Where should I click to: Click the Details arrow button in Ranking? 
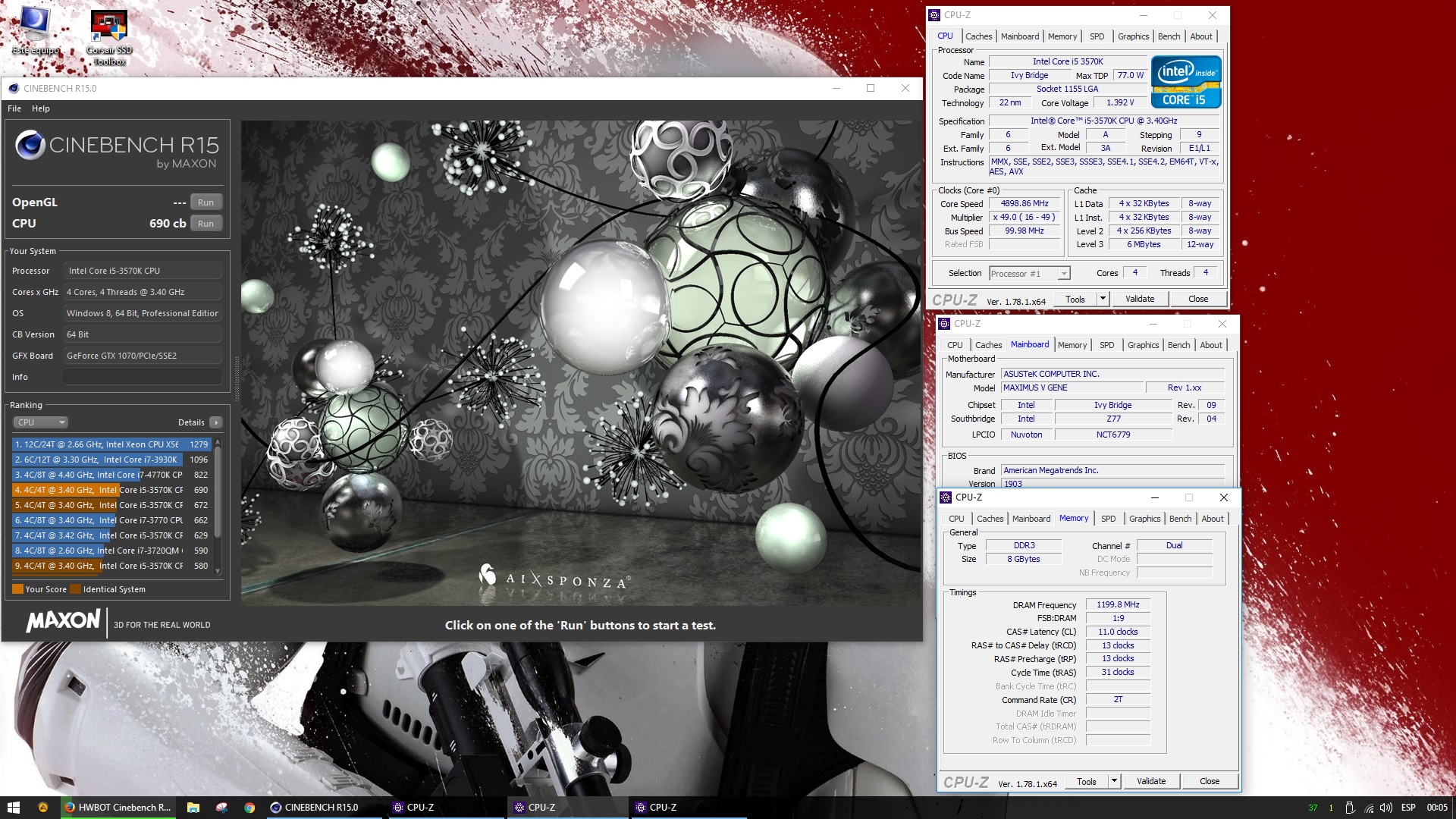click(216, 422)
